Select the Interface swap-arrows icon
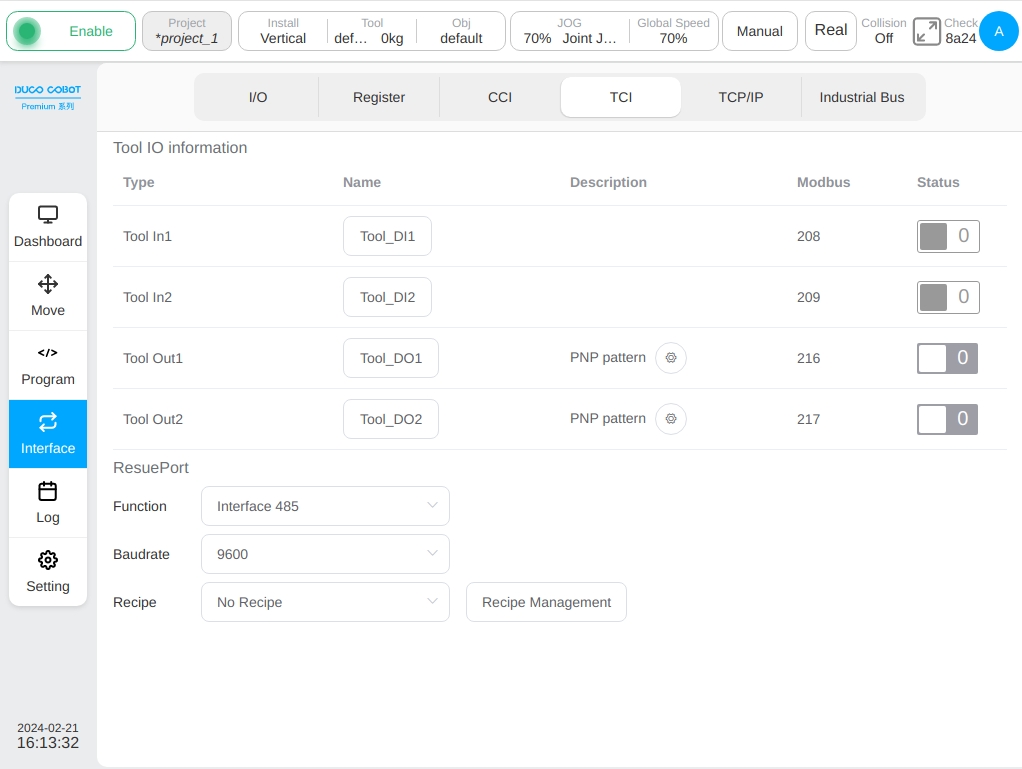 point(48,422)
